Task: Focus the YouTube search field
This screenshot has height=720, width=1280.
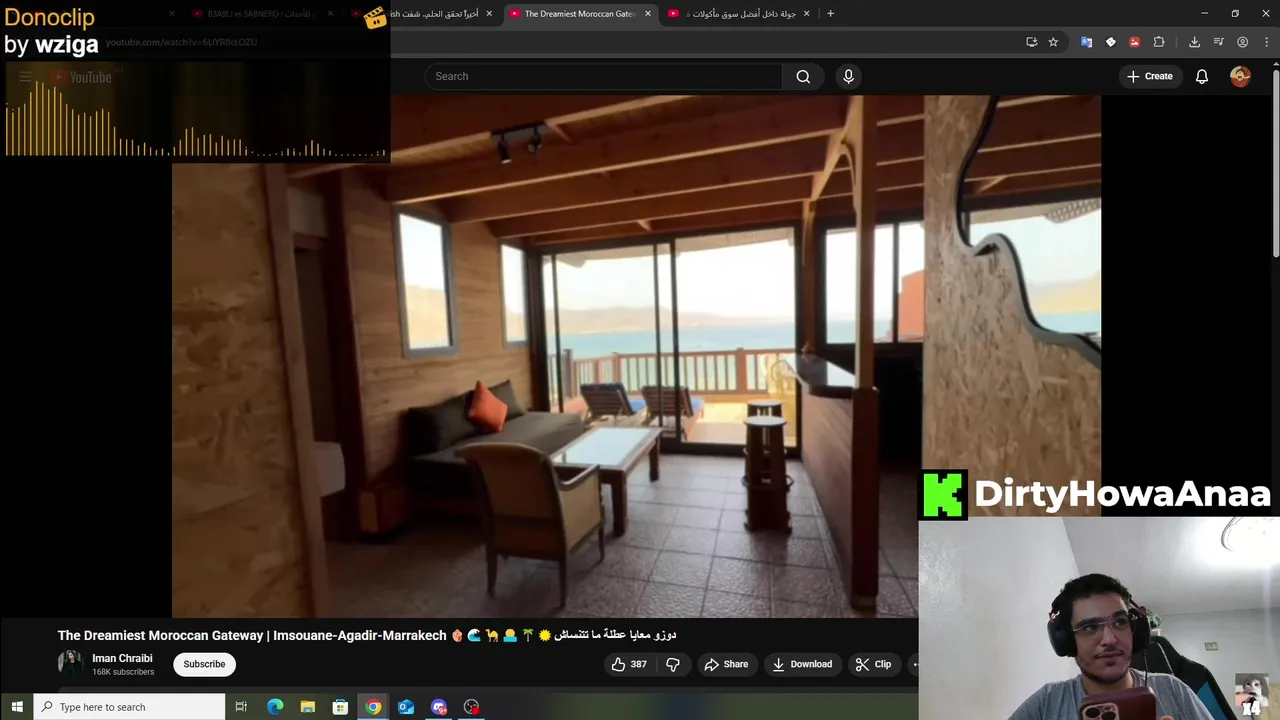Action: (x=604, y=76)
